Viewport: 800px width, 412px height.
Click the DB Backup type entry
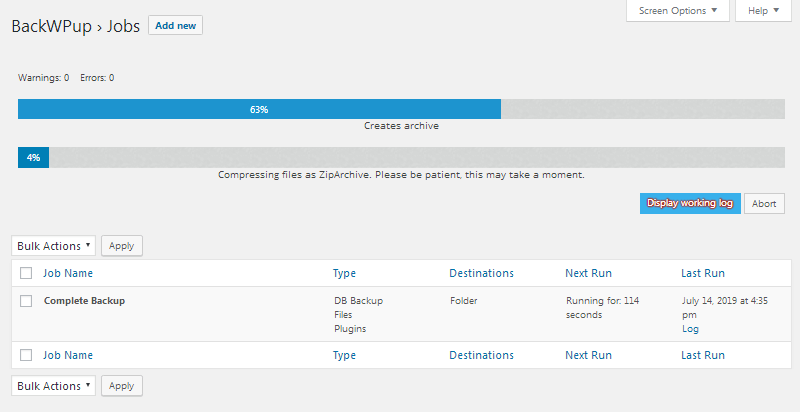pyautogui.click(x=359, y=301)
